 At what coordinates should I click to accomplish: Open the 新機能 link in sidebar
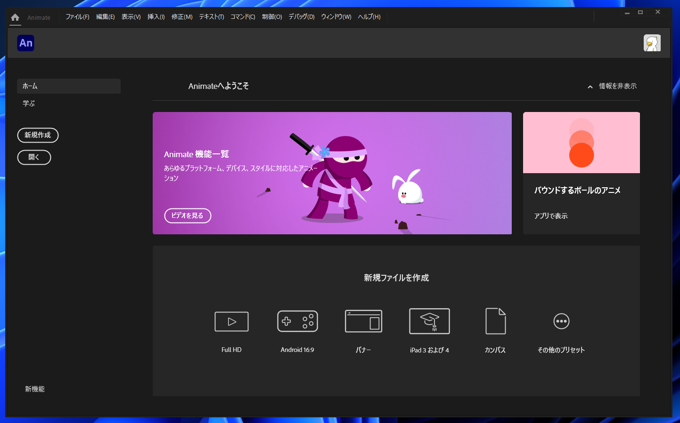click(x=35, y=389)
